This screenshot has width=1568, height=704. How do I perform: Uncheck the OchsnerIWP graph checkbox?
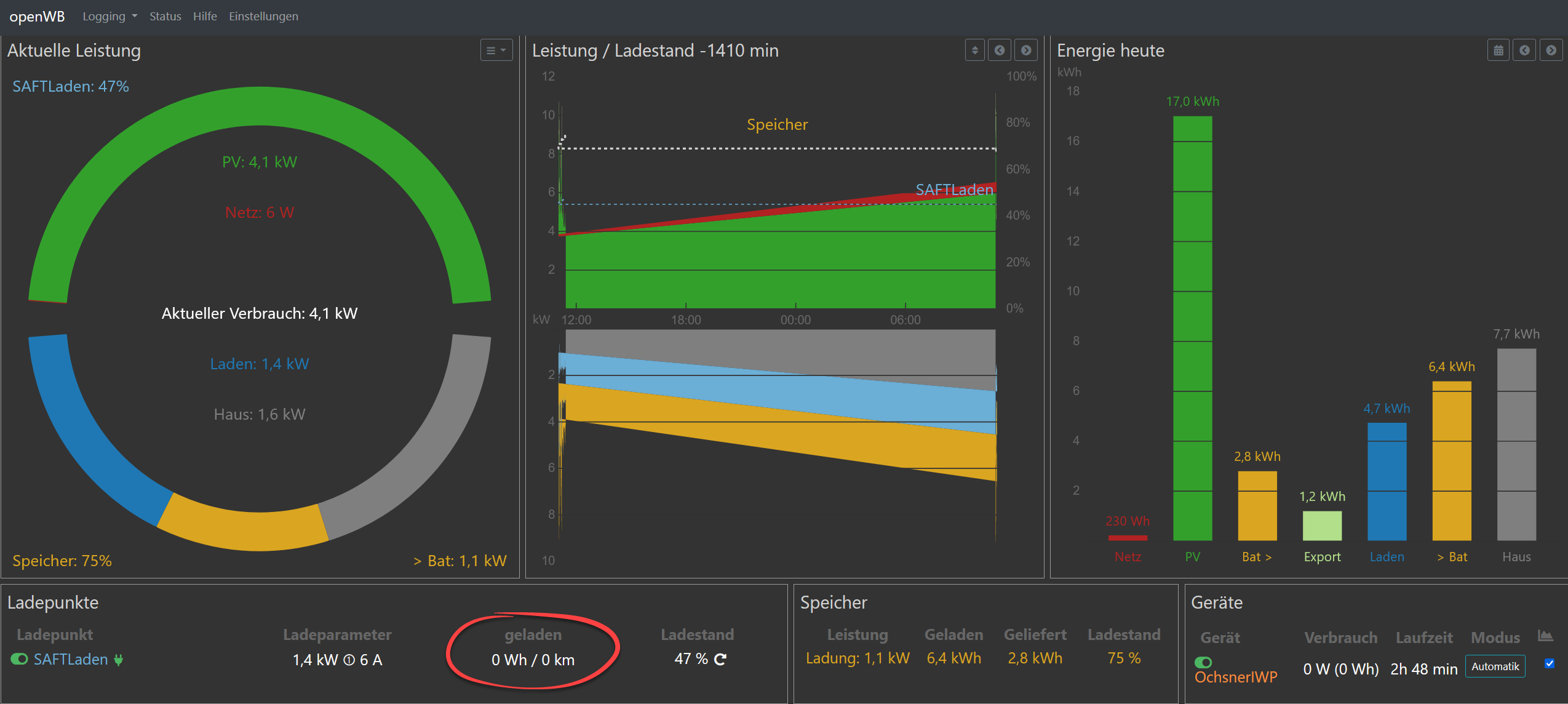click(x=1550, y=663)
